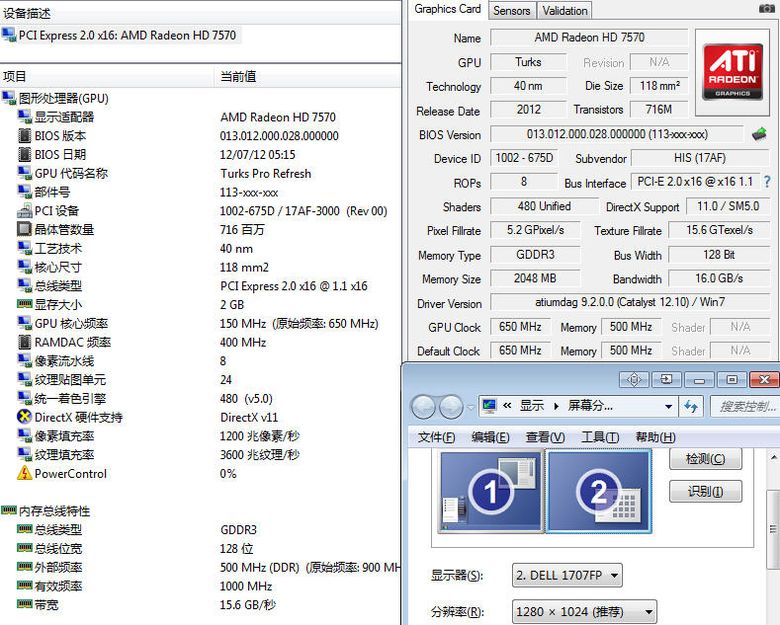
Task: Click the scrollbar thumb in display window
Action: pos(773,528)
